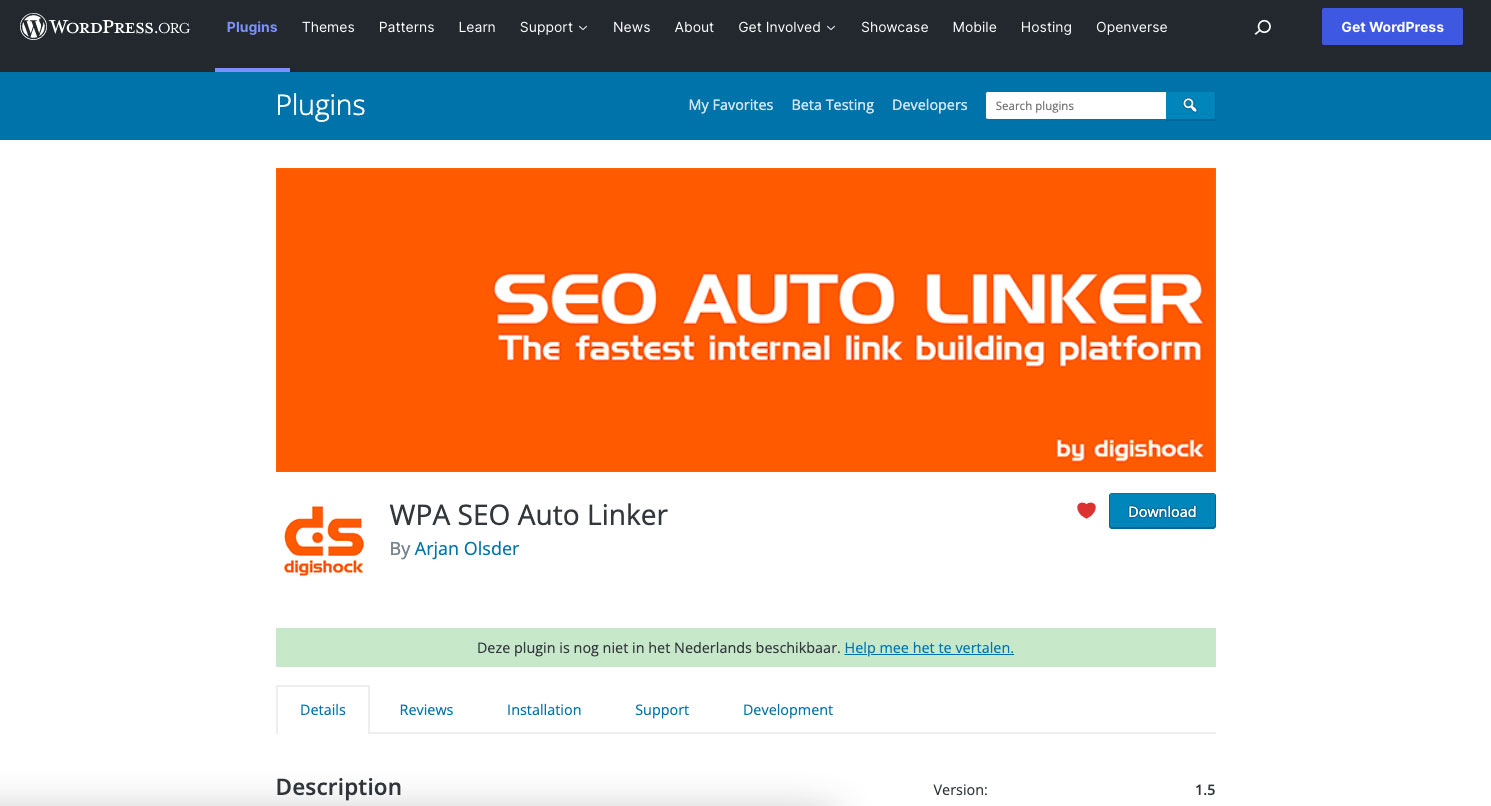Open the Patterns nav item
This screenshot has height=806, width=1491.
pyautogui.click(x=406, y=27)
